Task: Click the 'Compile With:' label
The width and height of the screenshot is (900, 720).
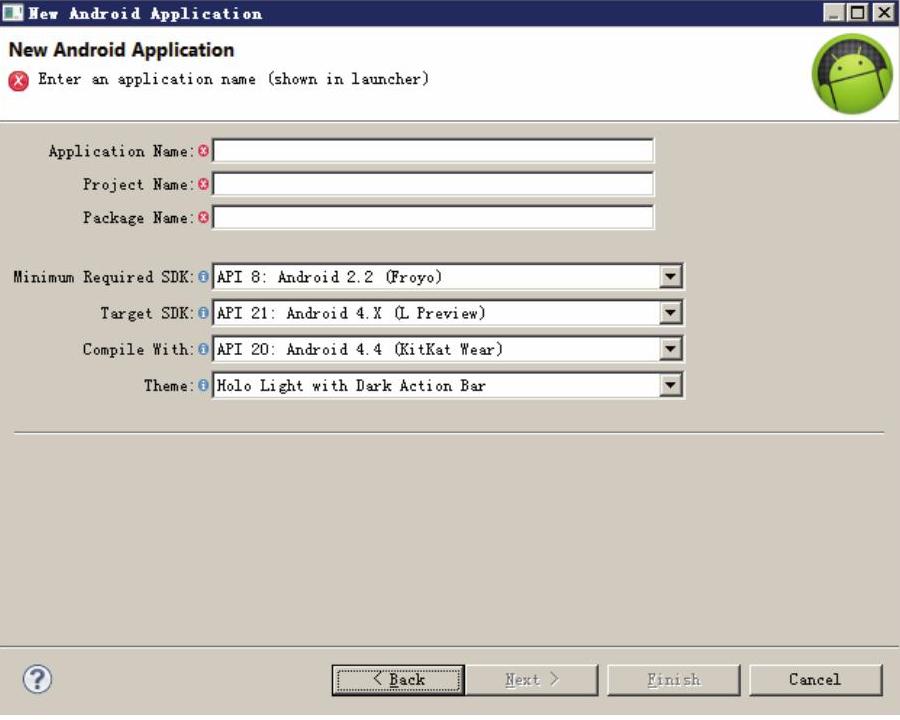Action: [x=139, y=350]
